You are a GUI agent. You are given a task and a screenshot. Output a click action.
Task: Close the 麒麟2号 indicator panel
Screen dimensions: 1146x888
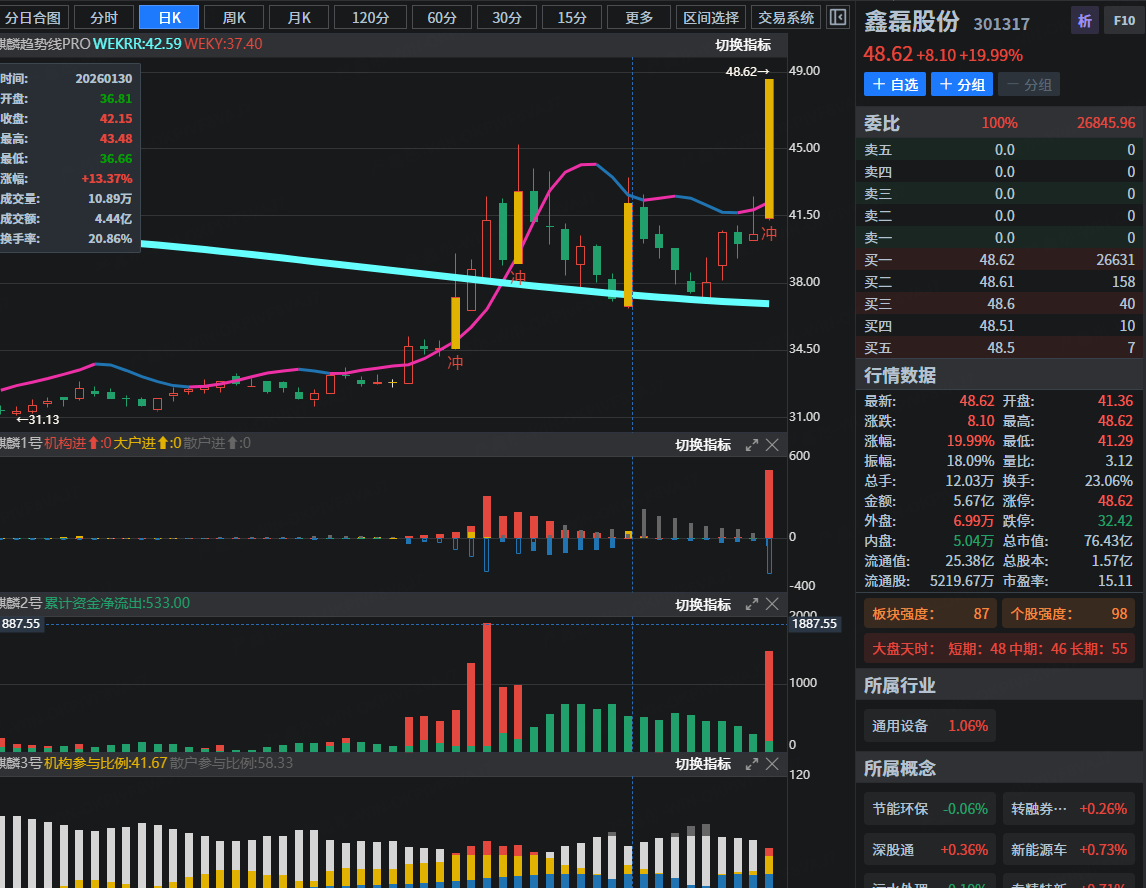tap(773, 604)
